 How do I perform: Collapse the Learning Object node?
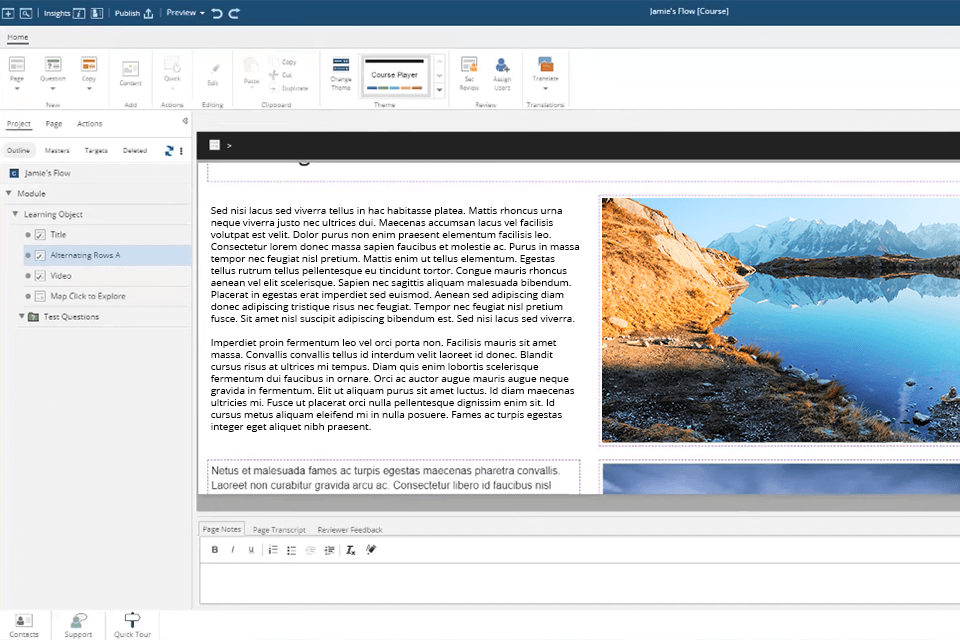(15, 214)
